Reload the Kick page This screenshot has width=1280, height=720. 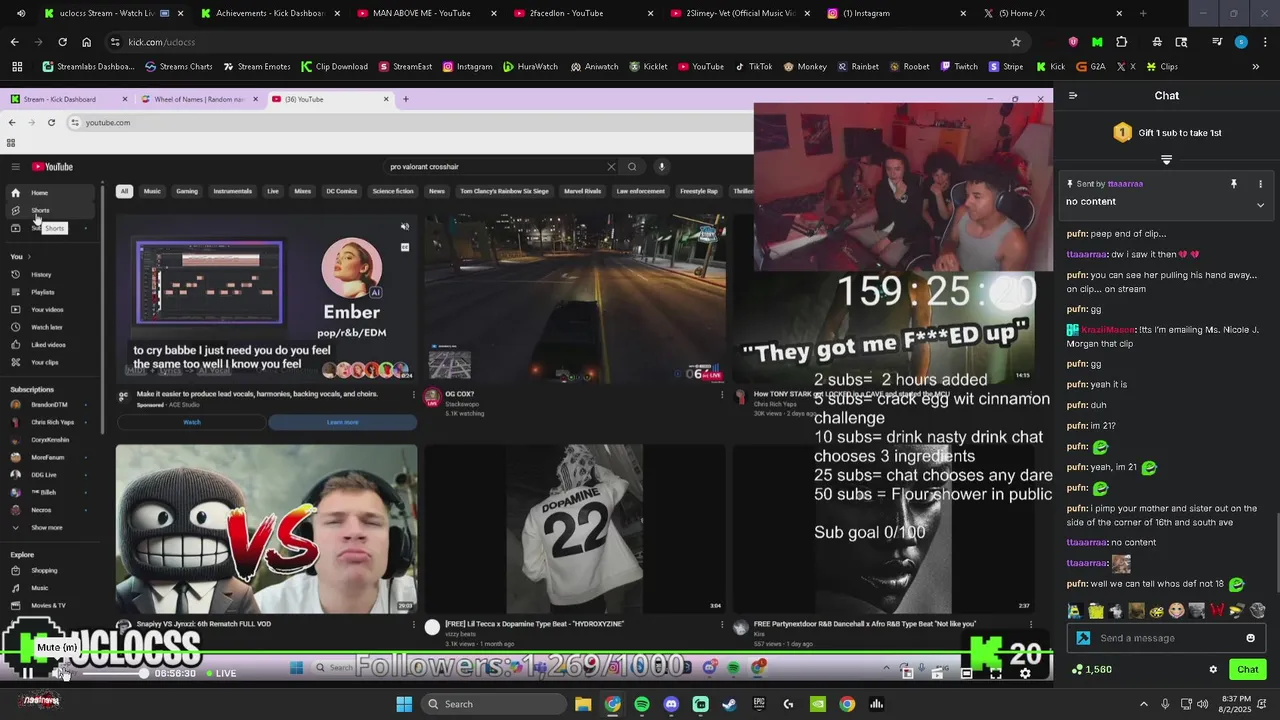click(x=62, y=42)
